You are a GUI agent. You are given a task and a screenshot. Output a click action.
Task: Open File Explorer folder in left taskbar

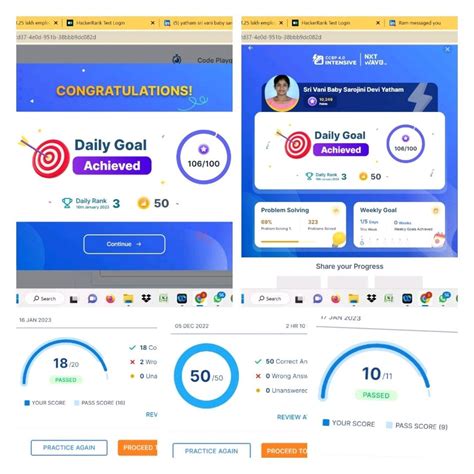(x=128, y=299)
